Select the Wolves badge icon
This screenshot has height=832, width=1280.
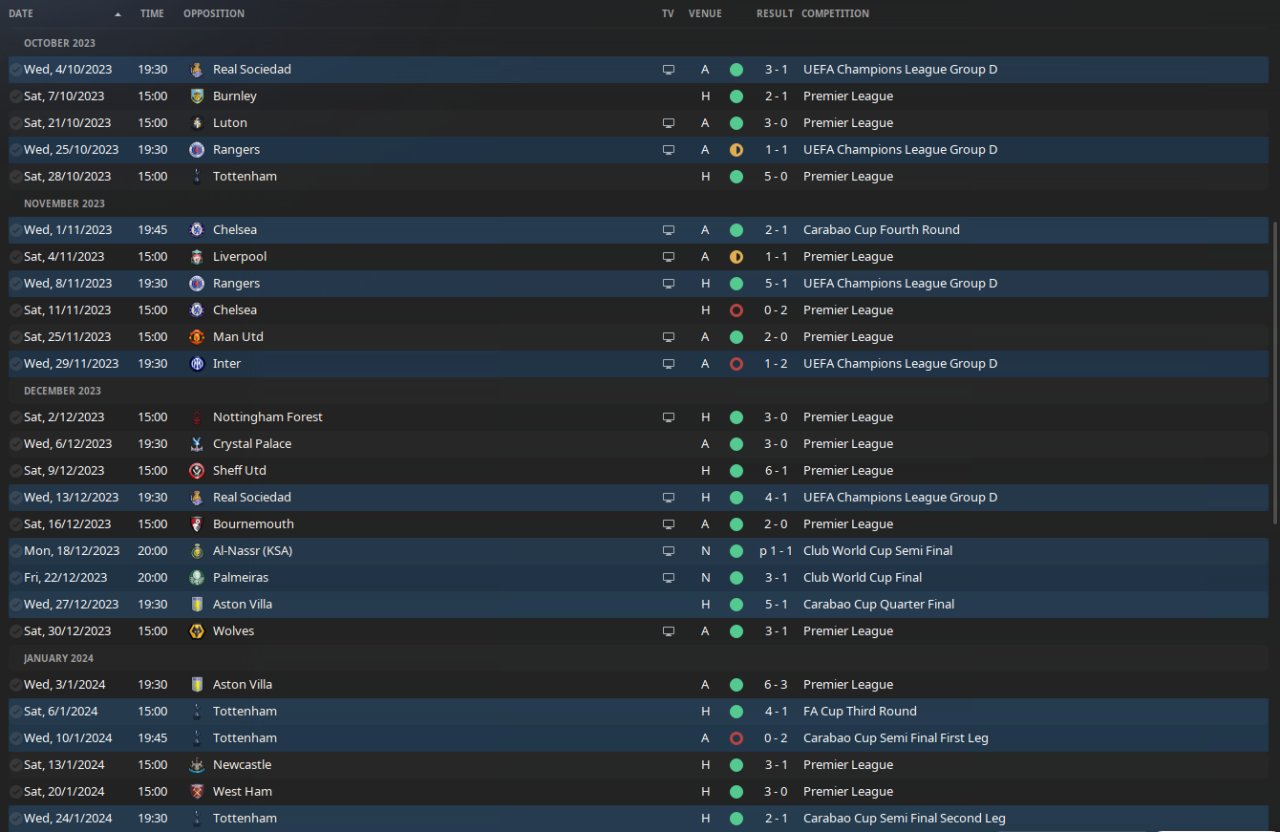[x=197, y=631]
